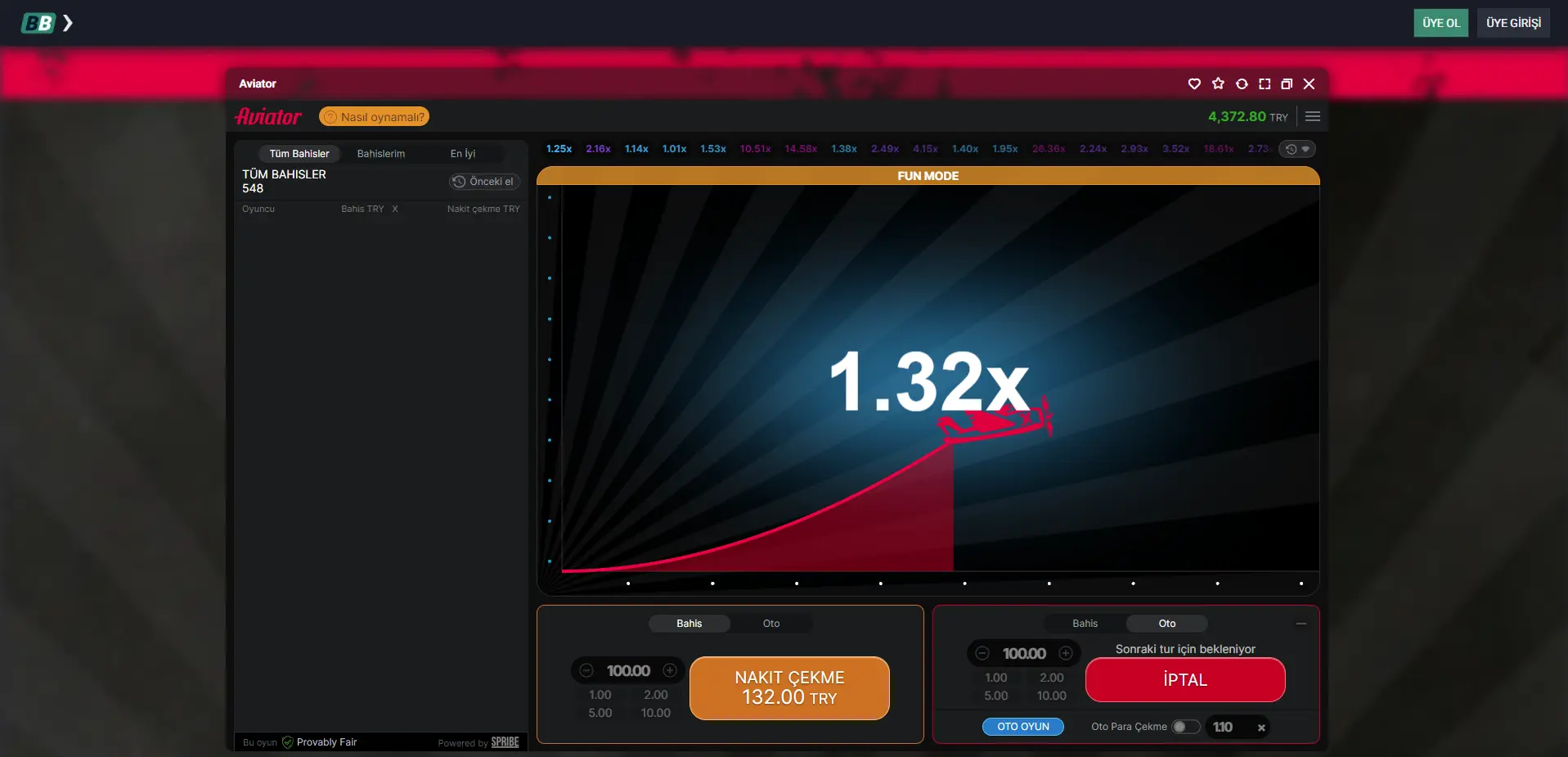
Task: Click the 4,372.80 TRY balance
Action: click(1247, 117)
